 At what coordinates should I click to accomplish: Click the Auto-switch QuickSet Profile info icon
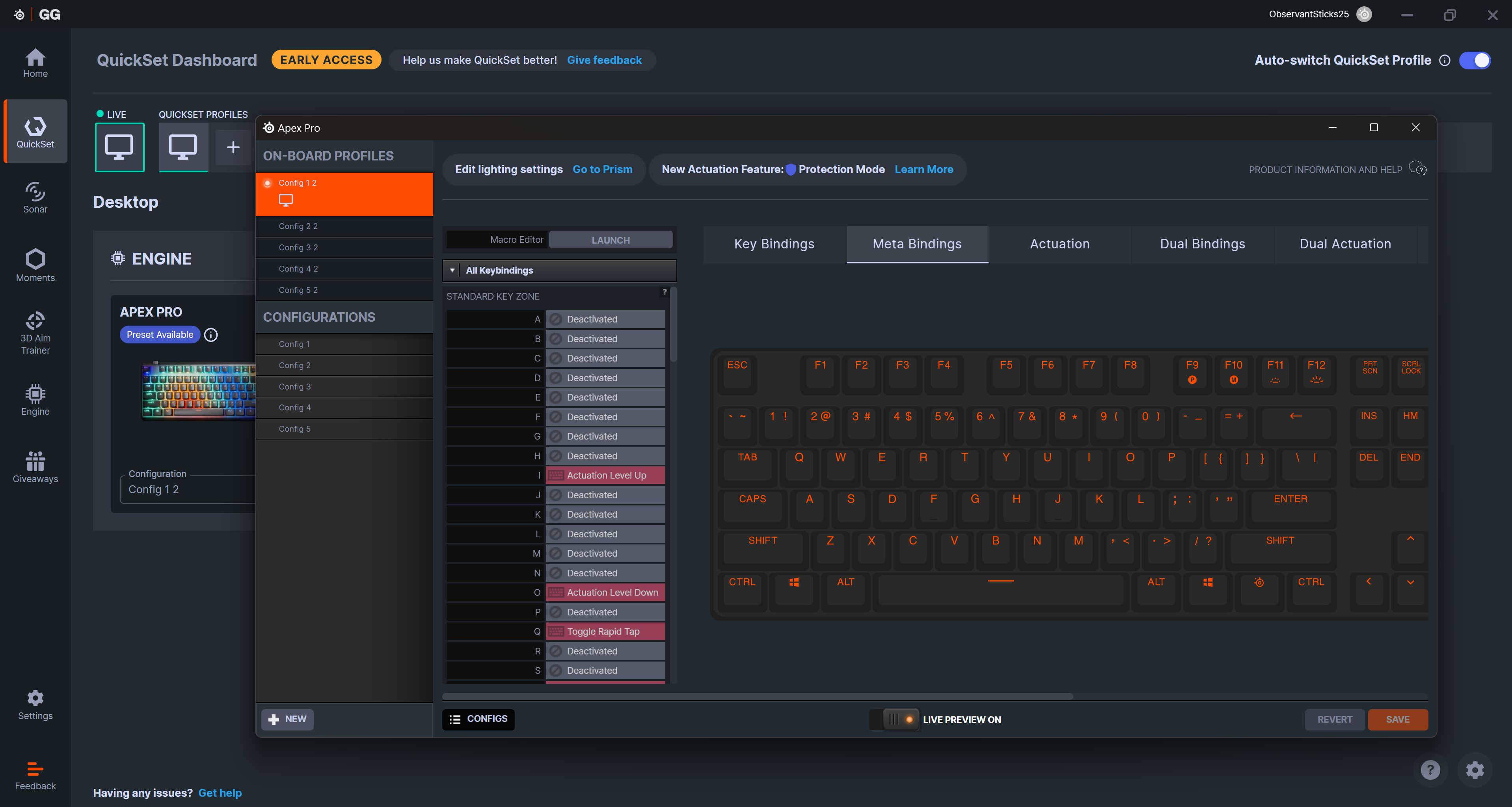[x=1445, y=60]
